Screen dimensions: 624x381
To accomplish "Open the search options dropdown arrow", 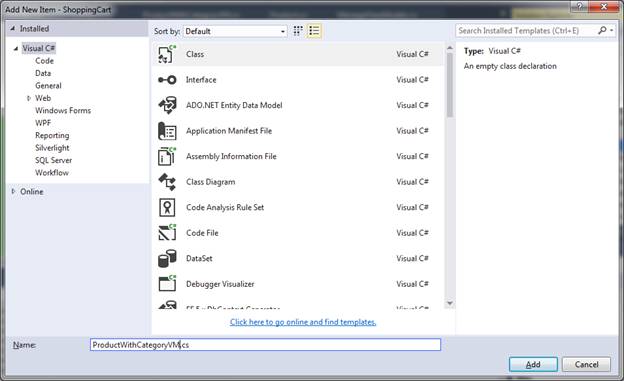I will (x=611, y=30).
